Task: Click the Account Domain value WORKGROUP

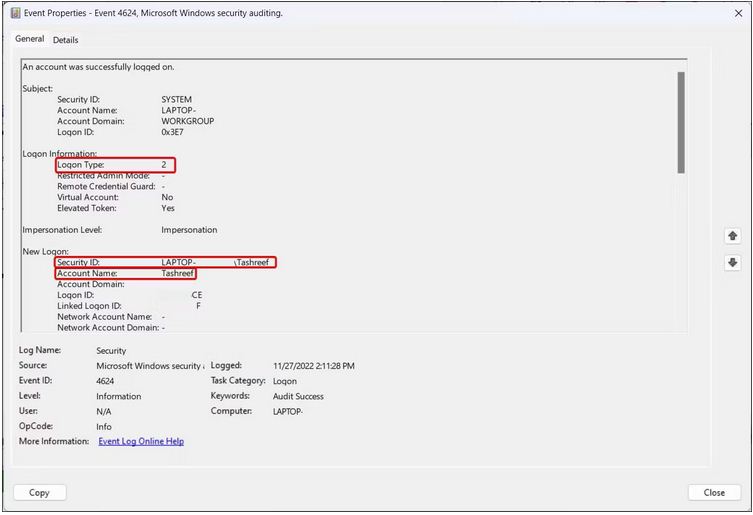Action: coord(188,121)
